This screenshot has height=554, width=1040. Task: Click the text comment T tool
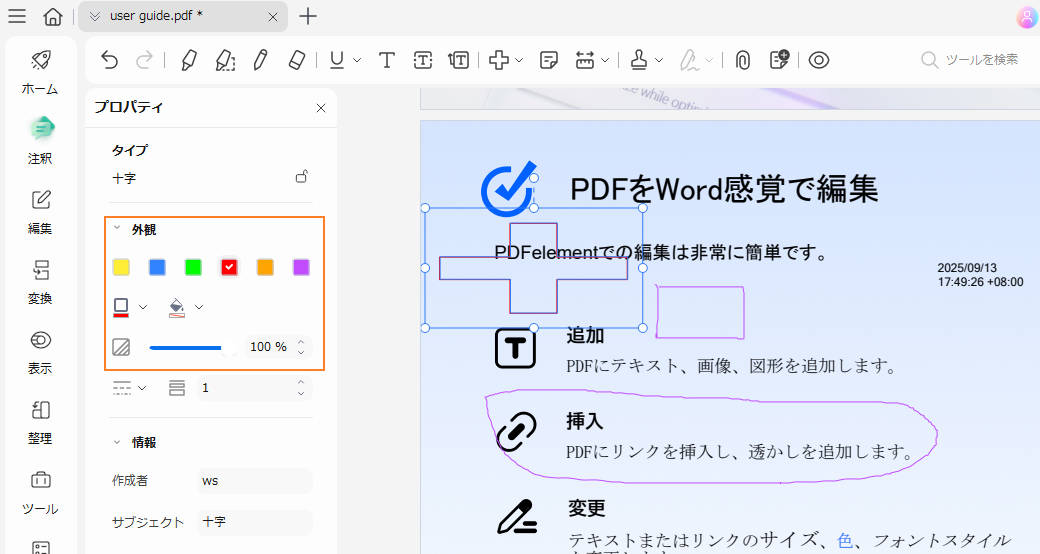click(x=386, y=60)
